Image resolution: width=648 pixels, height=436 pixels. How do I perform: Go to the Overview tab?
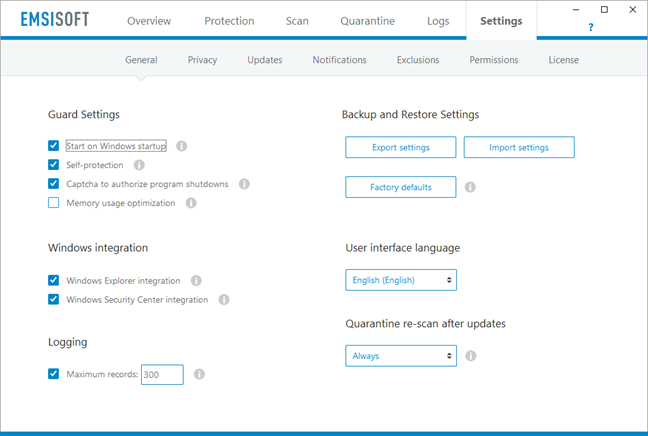click(149, 21)
